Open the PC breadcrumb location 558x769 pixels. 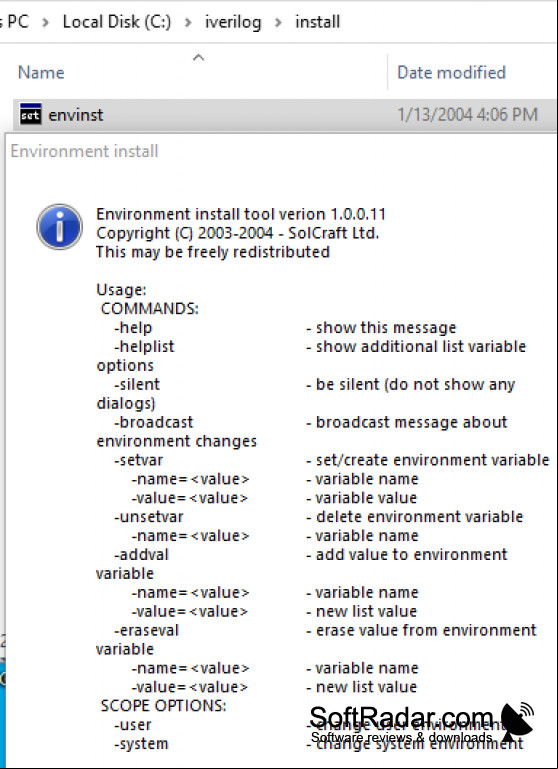coord(15,22)
